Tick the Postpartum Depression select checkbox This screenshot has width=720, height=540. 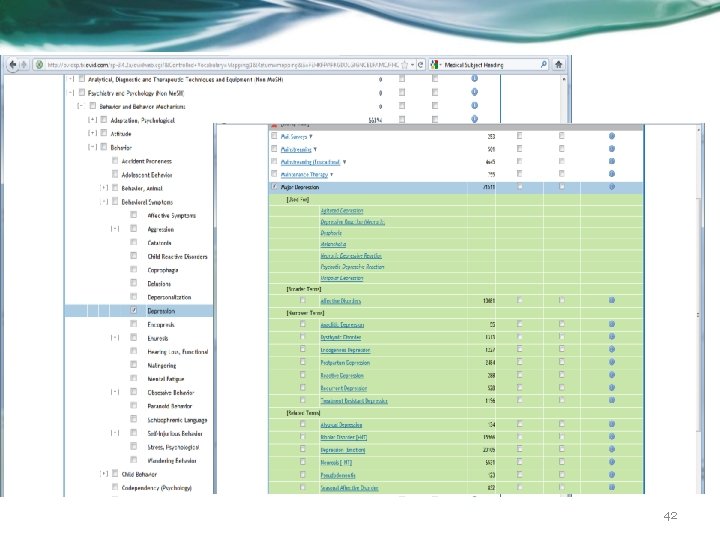(x=303, y=362)
